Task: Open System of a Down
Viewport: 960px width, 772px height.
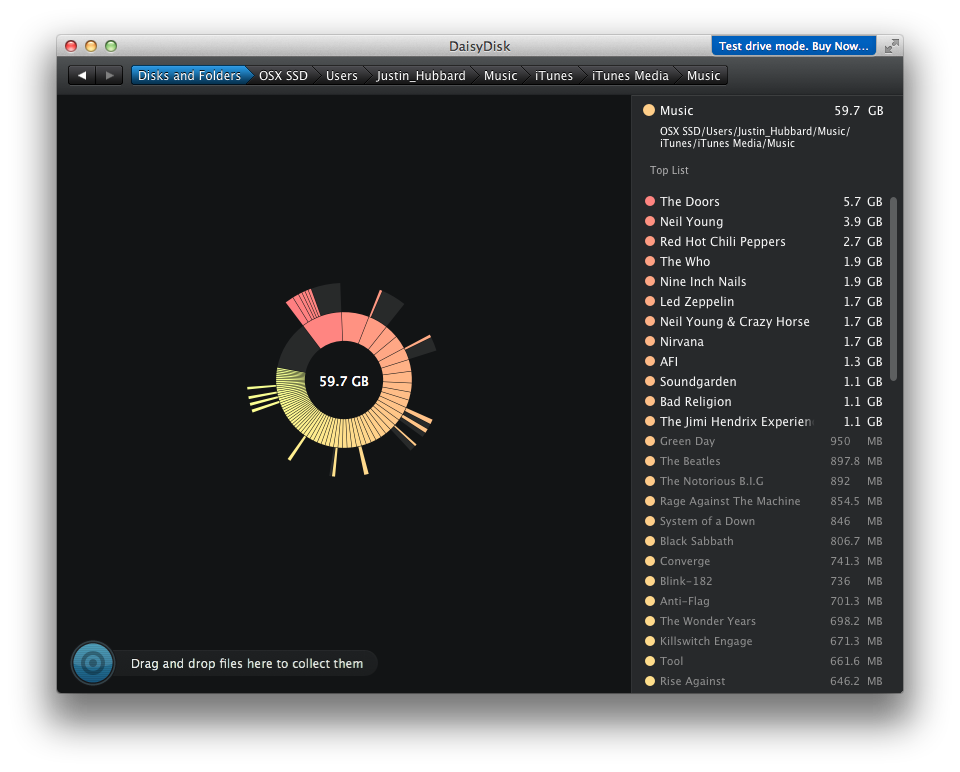Action: click(x=763, y=522)
